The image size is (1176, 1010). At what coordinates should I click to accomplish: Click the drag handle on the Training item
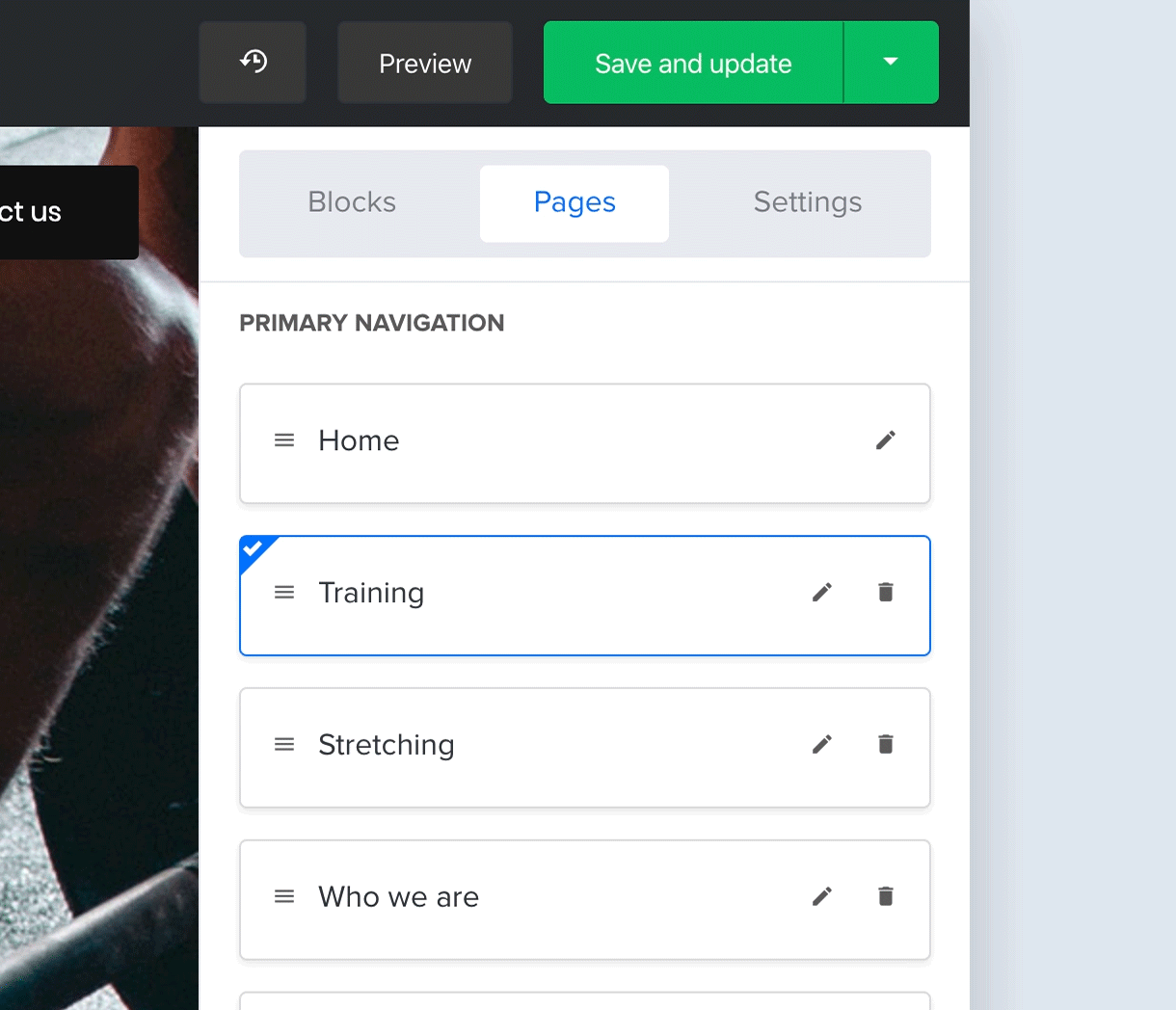pos(284,592)
